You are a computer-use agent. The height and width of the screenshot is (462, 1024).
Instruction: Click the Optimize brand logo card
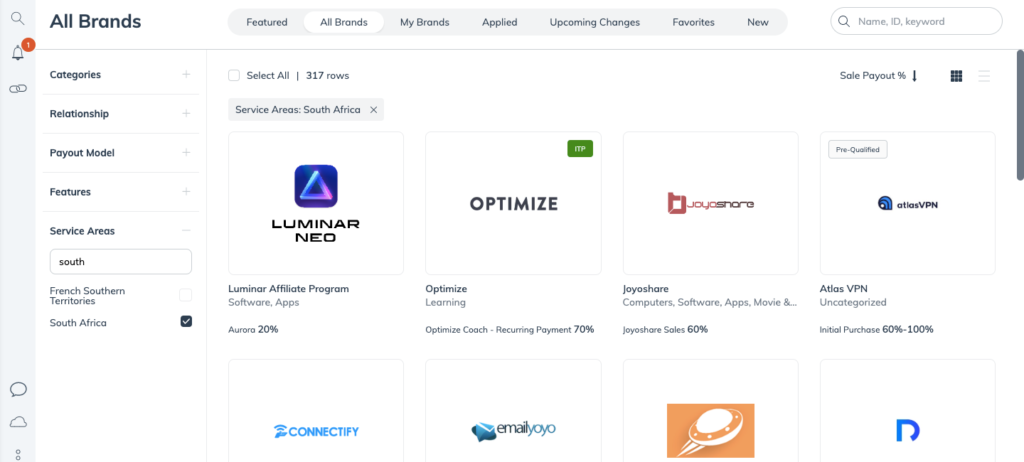click(x=513, y=203)
